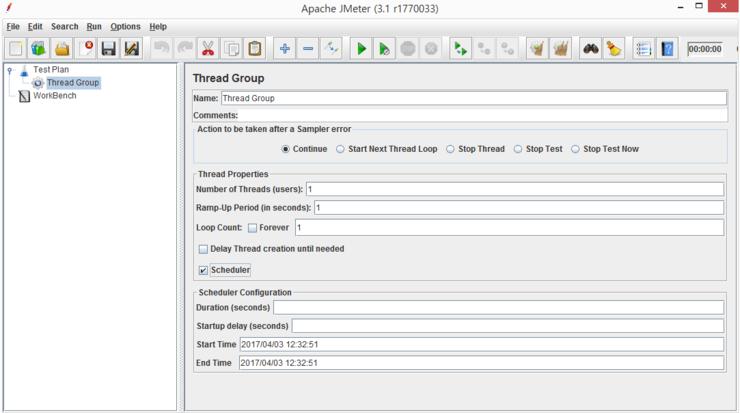Cut with the scissors icon
The height and width of the screenshot is (413, 740).
208,49
